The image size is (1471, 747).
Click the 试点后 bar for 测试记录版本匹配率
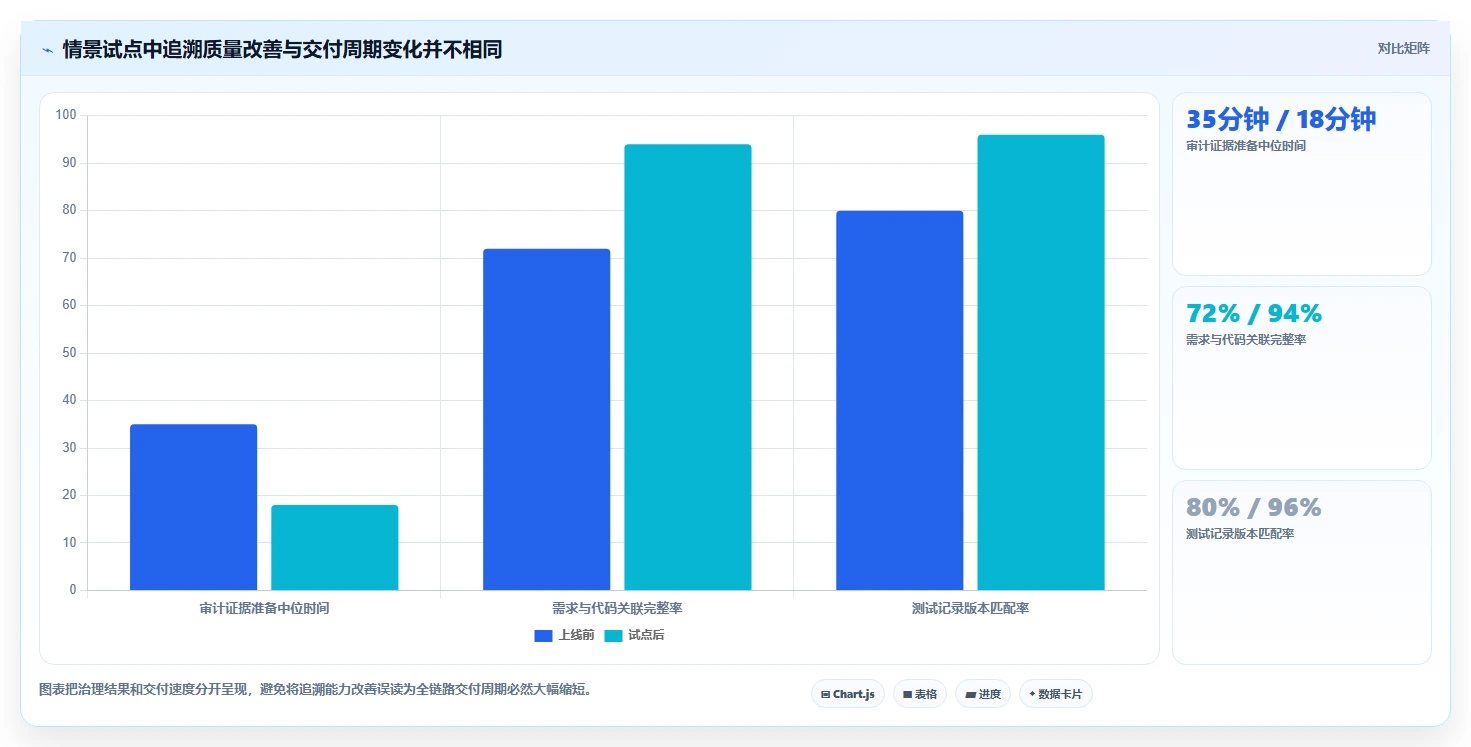(x=1041, y=362)
